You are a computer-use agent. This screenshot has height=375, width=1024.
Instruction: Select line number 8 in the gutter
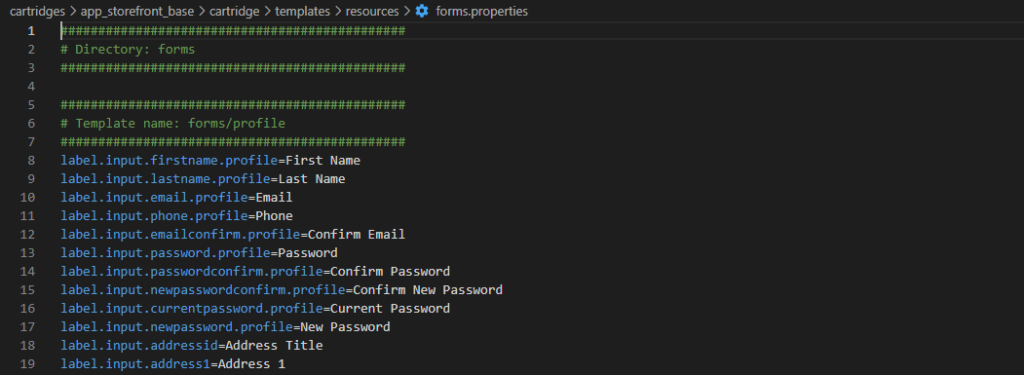tap(30, 160)
